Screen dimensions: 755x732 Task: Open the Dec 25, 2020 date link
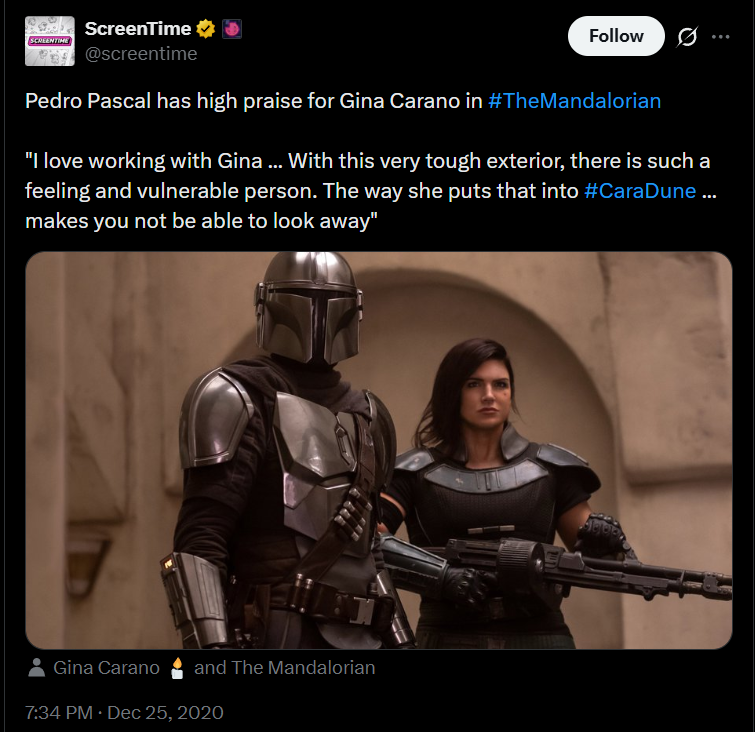(x=165, y=713)
